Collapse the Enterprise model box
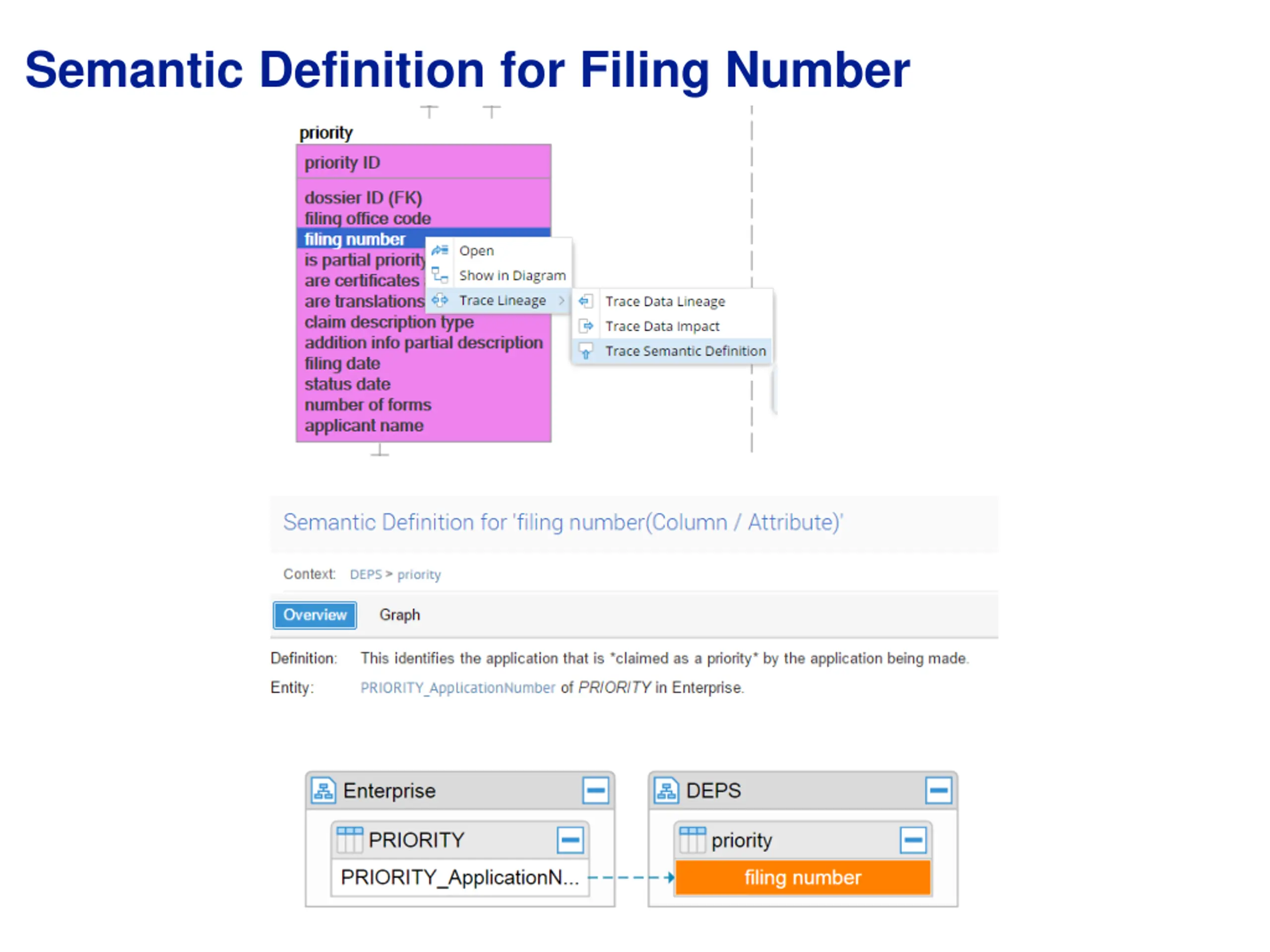Image resolution: width=1270 pixels, height=952 pixels. click(x=595, y=791)
